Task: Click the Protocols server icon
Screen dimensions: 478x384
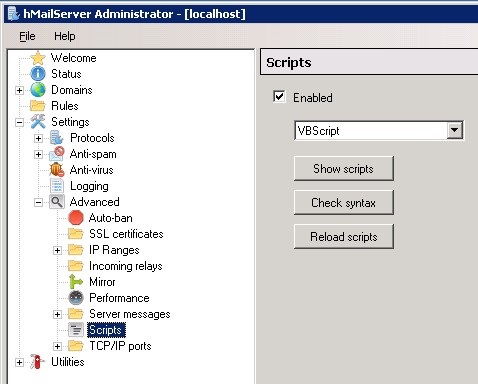Action: coord(57,138)
